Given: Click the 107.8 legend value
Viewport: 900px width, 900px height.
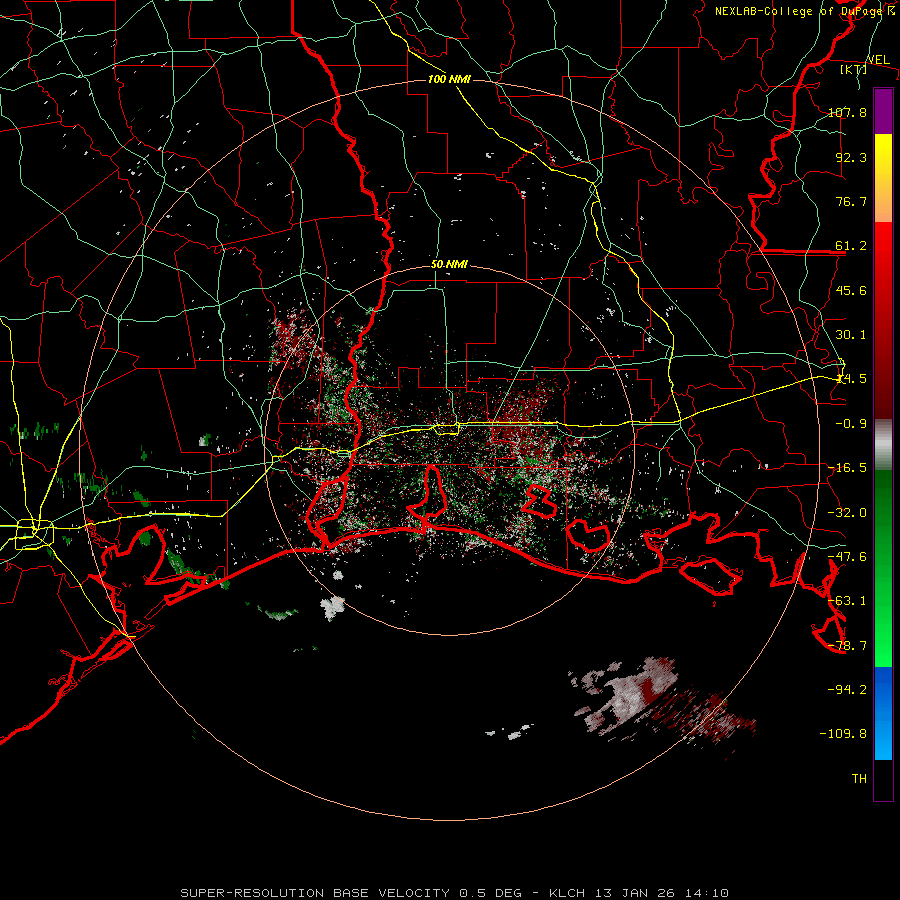Looking at the screenshot, I should (847, 112).
